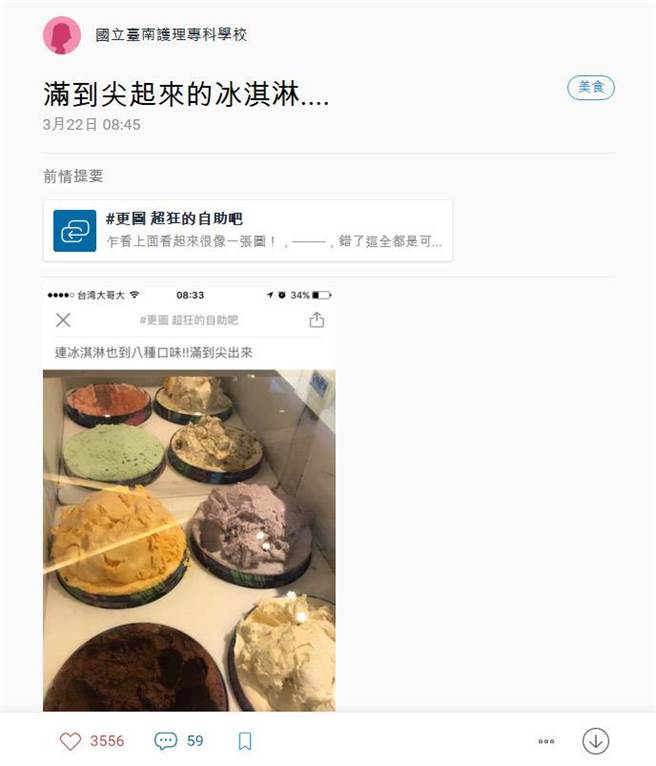
Task: Click the school name 國立臺南護理專科學校
Action: coord(171,35)
